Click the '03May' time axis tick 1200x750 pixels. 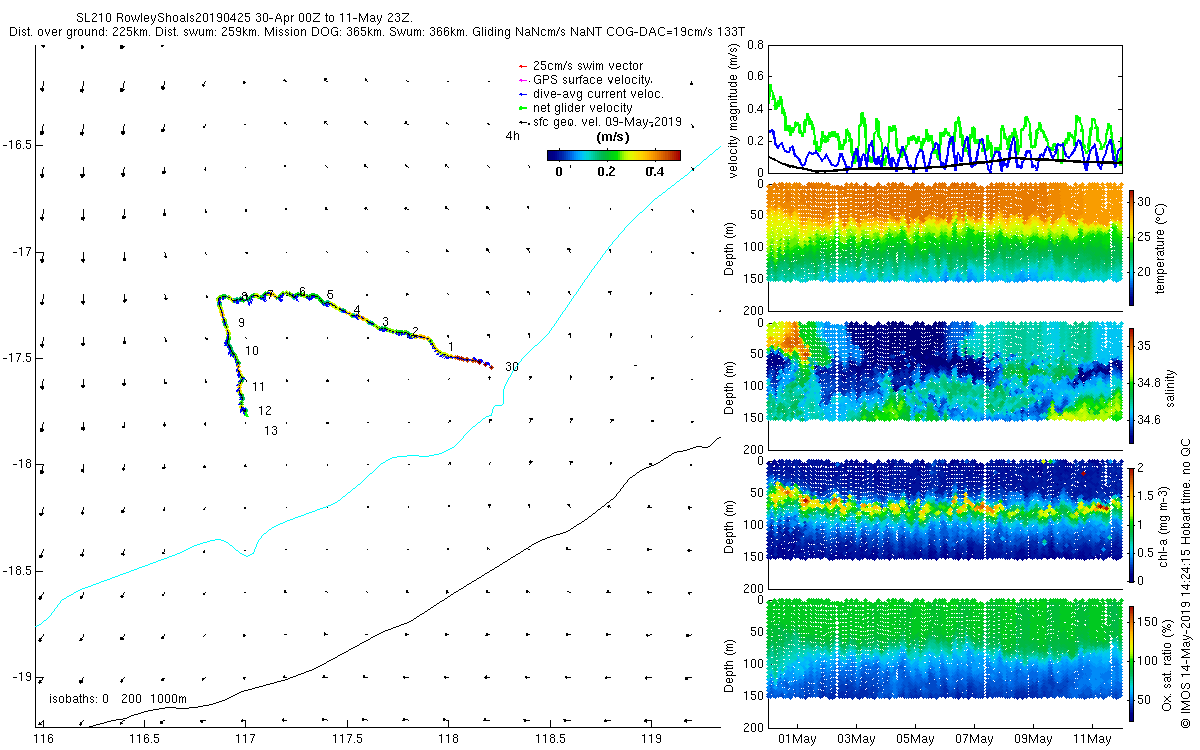tap(856, 740)
